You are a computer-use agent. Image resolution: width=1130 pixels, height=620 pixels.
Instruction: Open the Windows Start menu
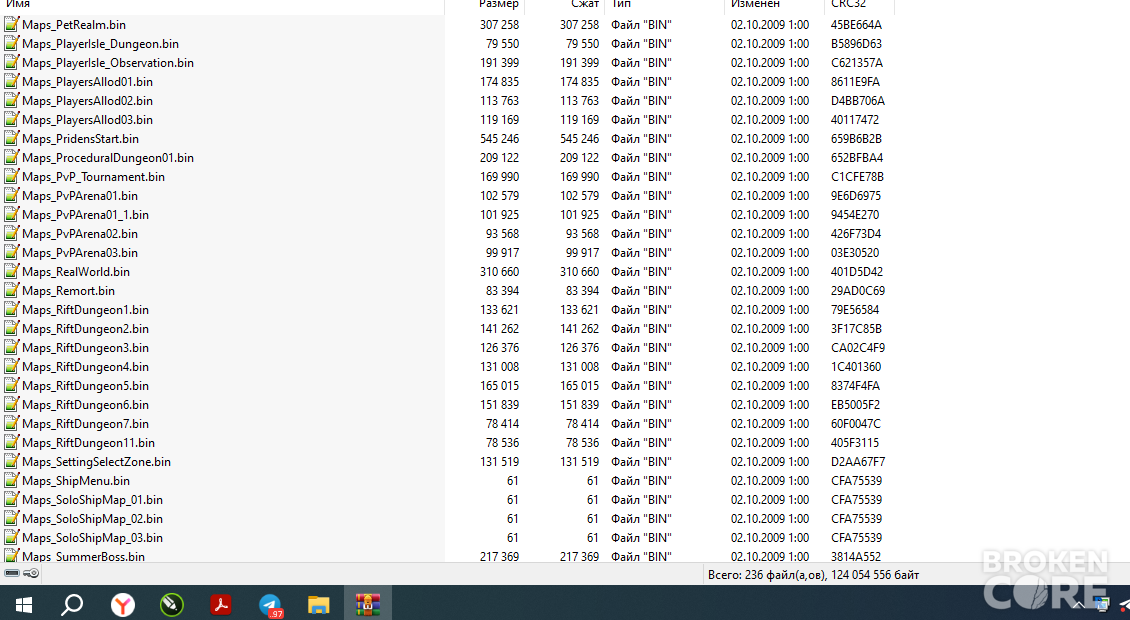click(24, 604)
